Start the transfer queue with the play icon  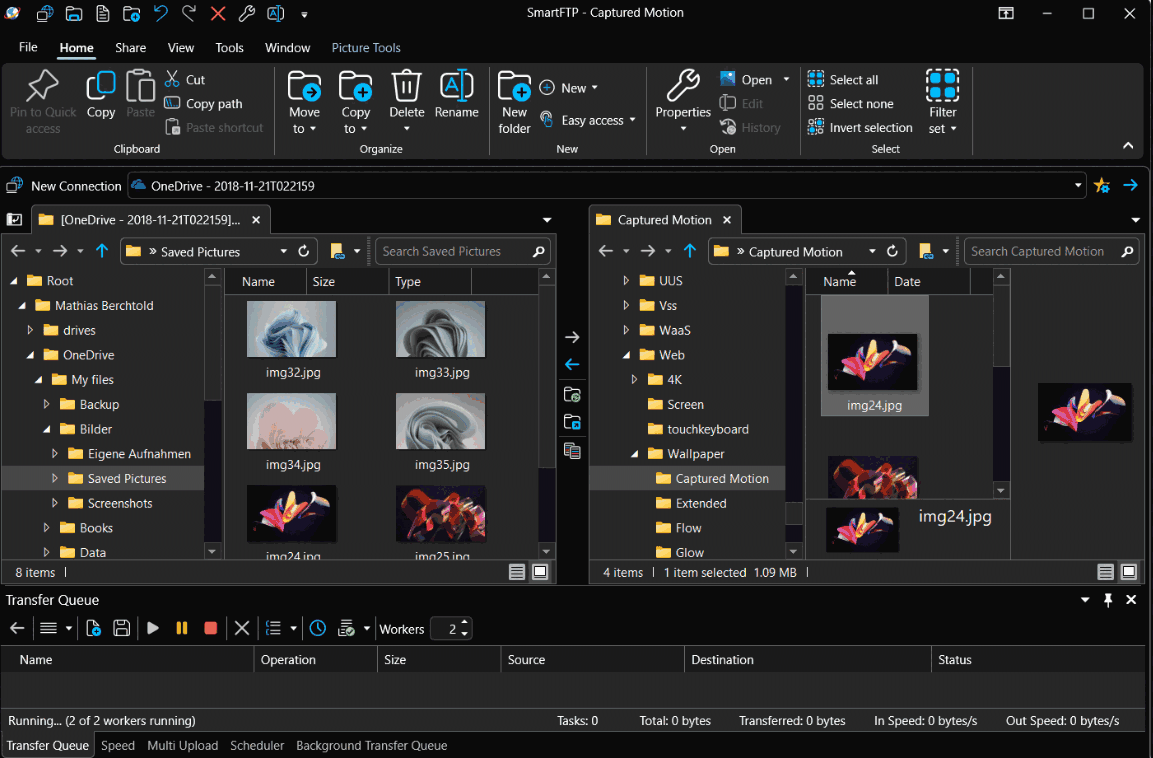[x=153, y=629]
